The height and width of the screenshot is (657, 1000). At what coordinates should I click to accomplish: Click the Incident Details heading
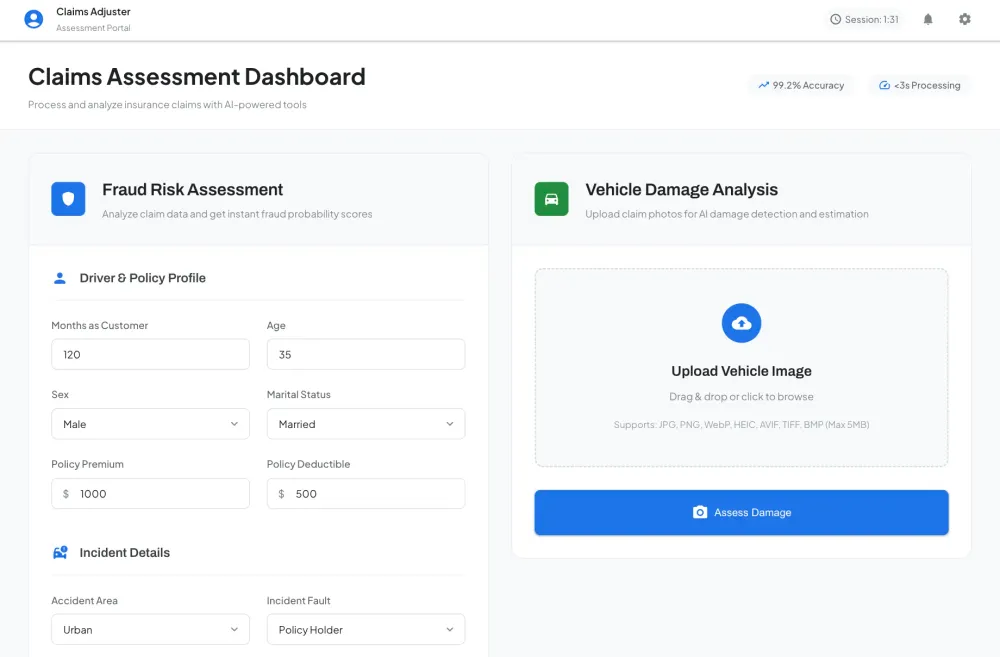coord(125,552)
